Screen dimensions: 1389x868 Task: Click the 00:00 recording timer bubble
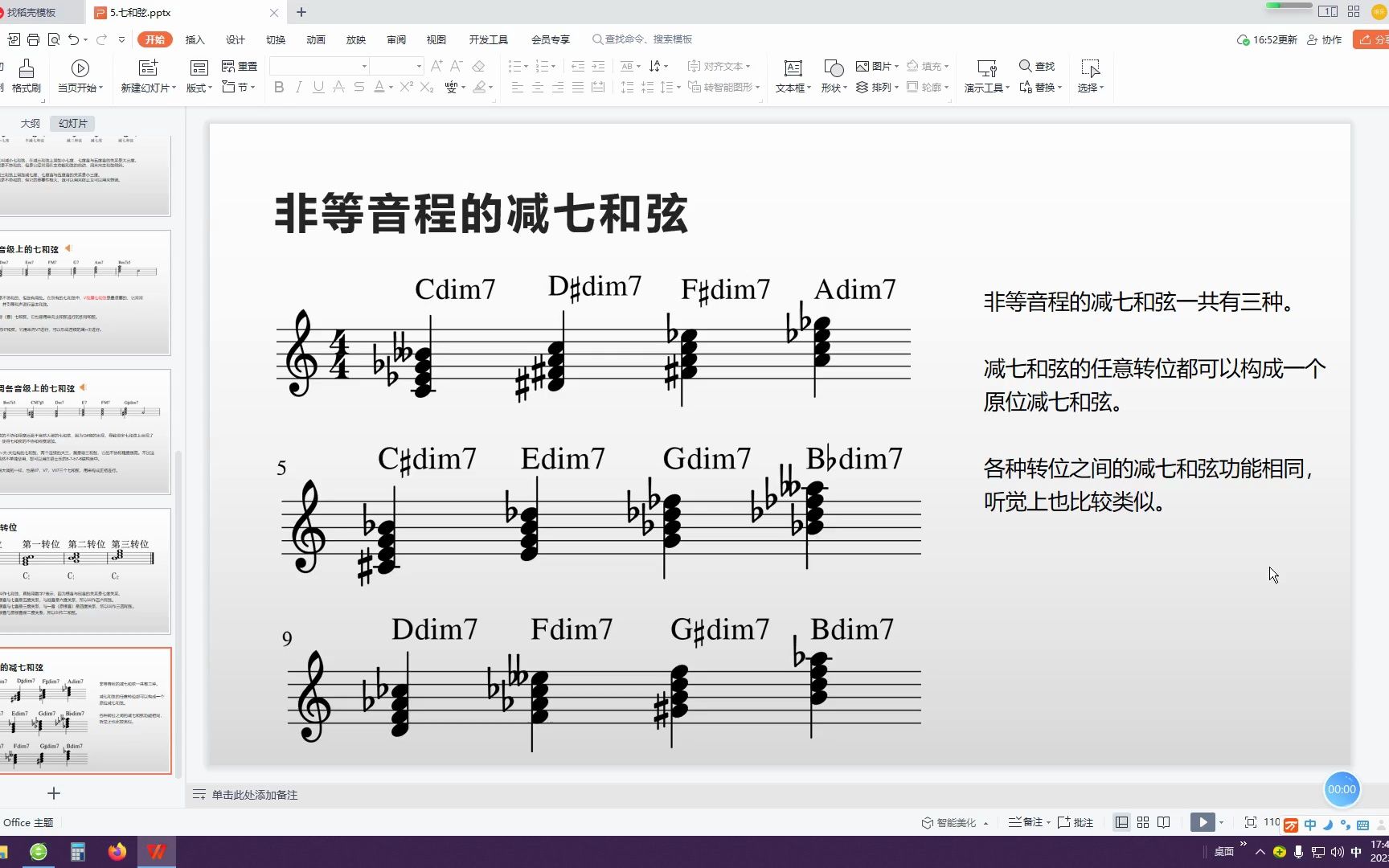[1342, 789]
